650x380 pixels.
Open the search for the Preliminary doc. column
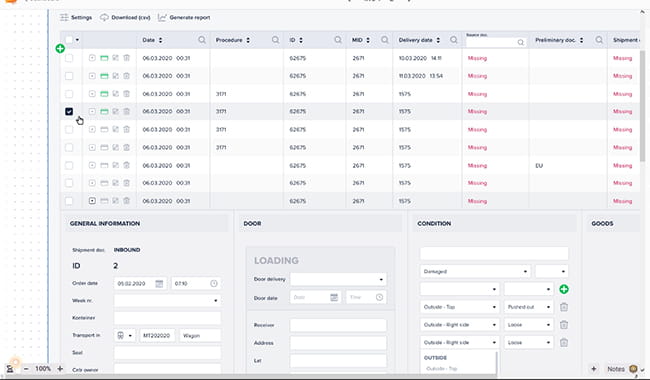coord(599,40)
